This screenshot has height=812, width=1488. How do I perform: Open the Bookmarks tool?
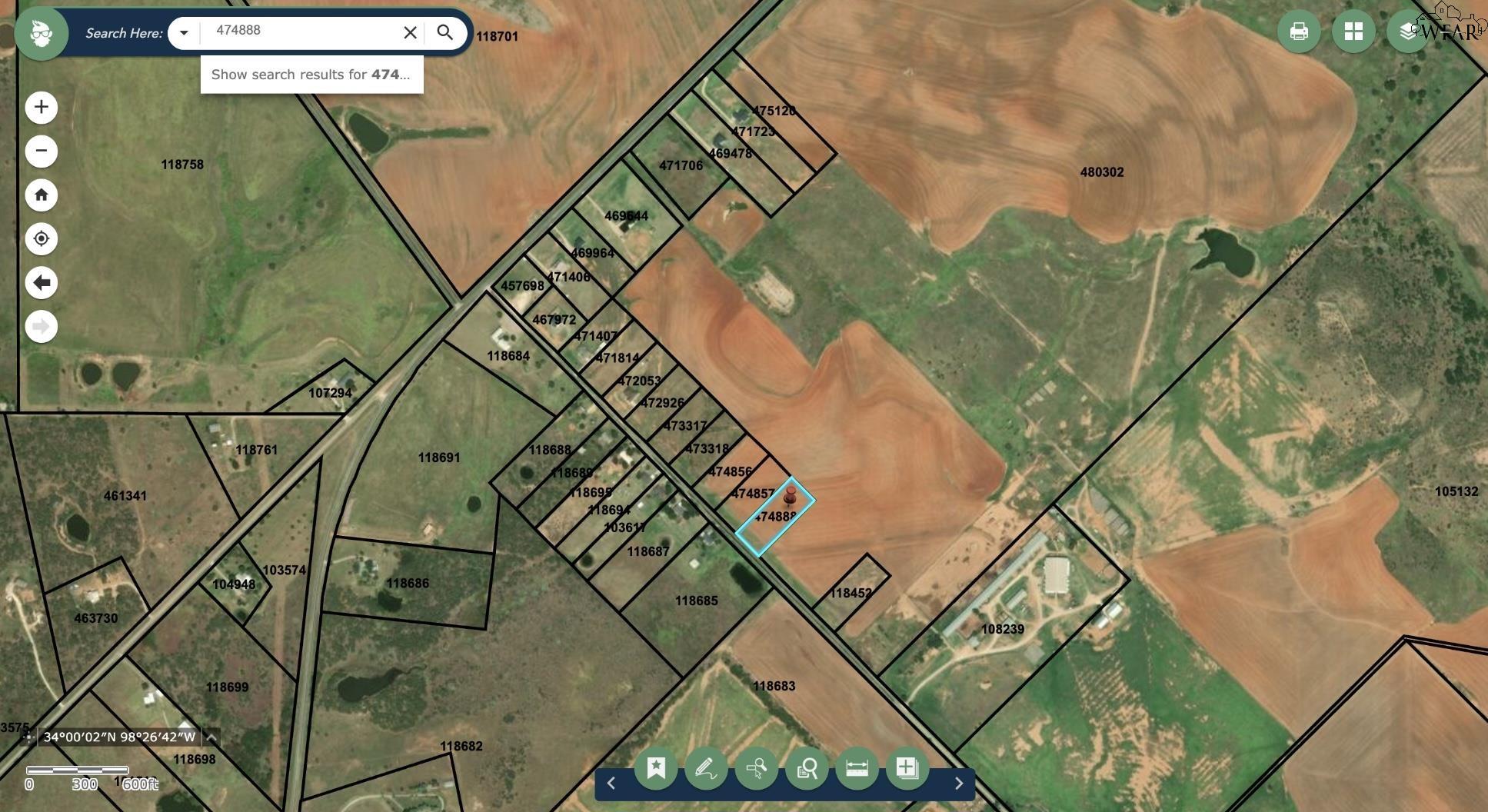click(656, 767)
